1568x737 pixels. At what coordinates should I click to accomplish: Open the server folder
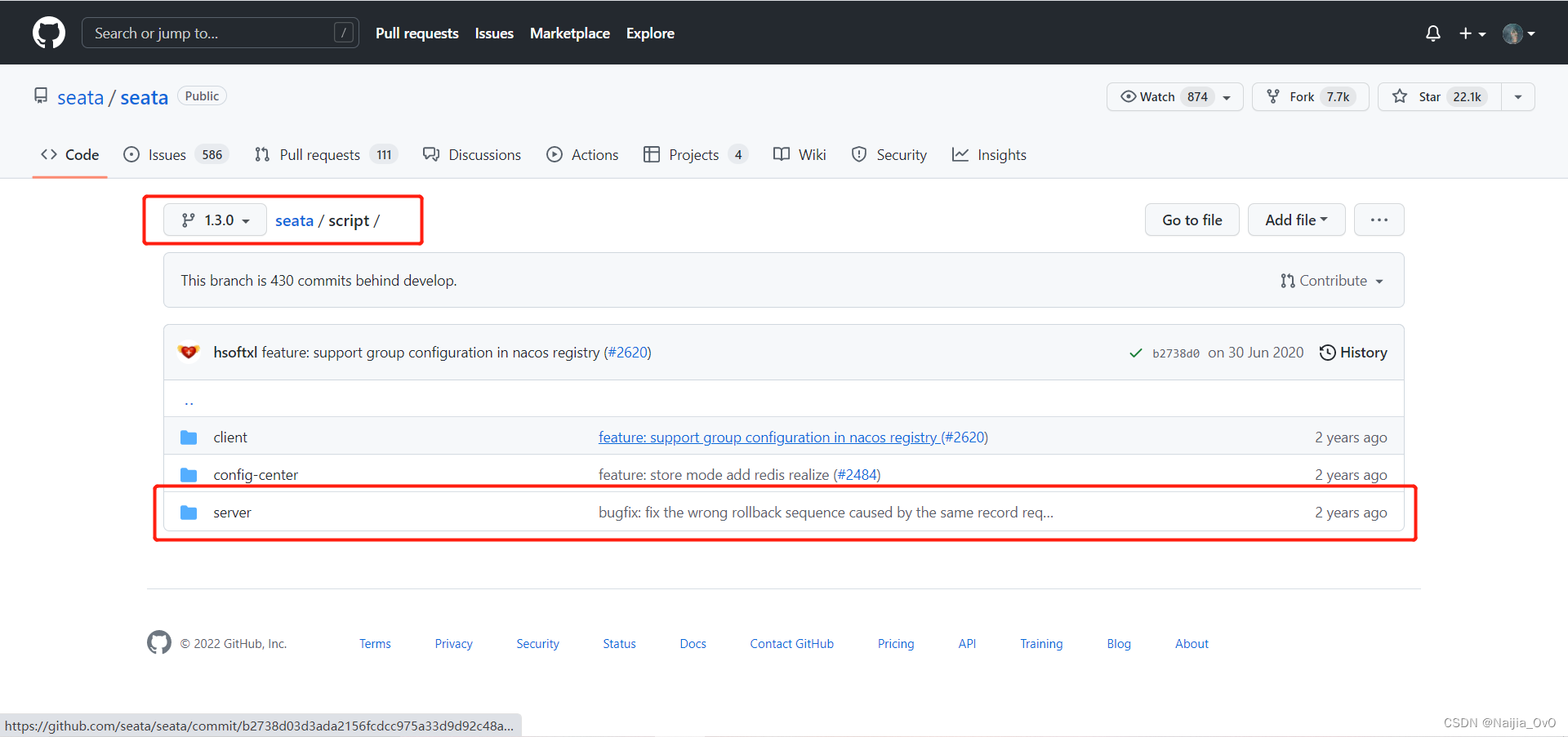pyautogui.click(x=232, y=513)
